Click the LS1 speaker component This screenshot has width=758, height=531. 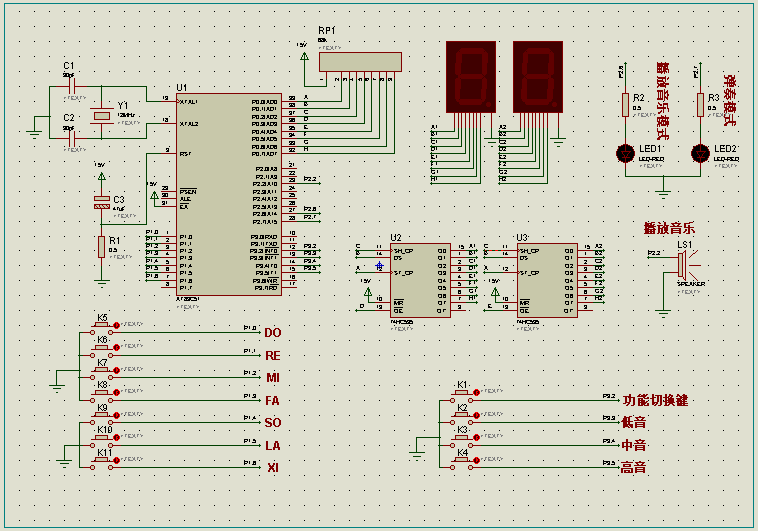tap(683, 264)
